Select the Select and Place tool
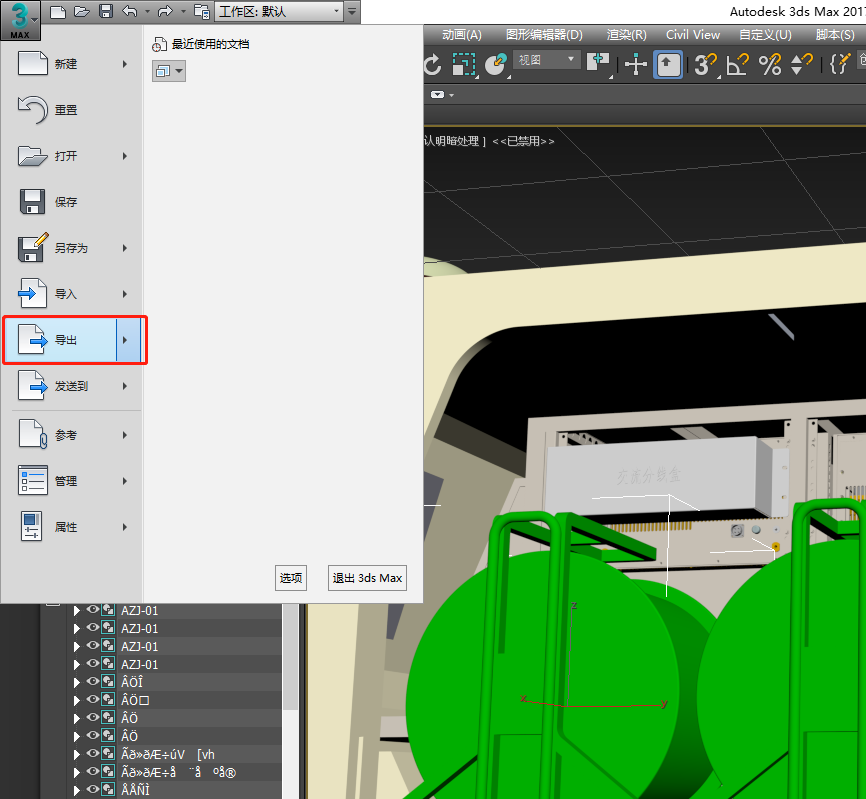The width and height of the screenshot is (866, 799). (x=495, y=65)
